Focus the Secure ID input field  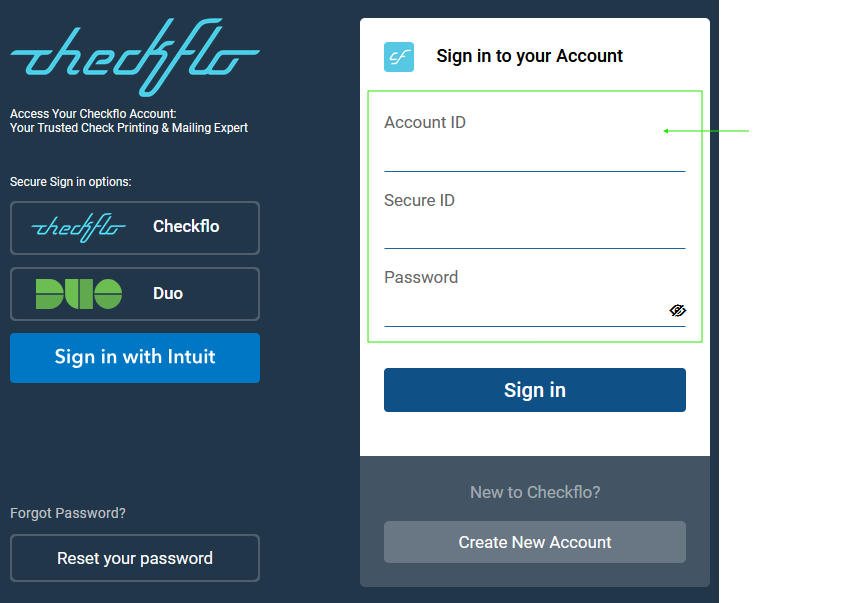(535, 232)
